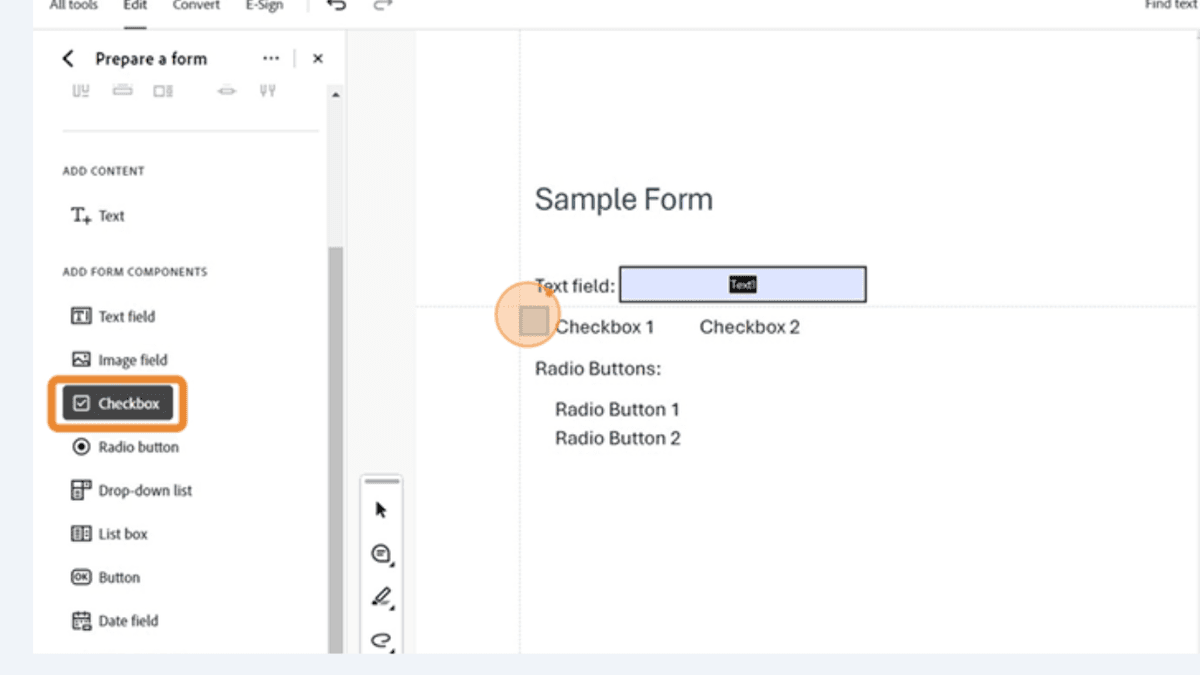Switch to the Convert tab

[196, 6]
